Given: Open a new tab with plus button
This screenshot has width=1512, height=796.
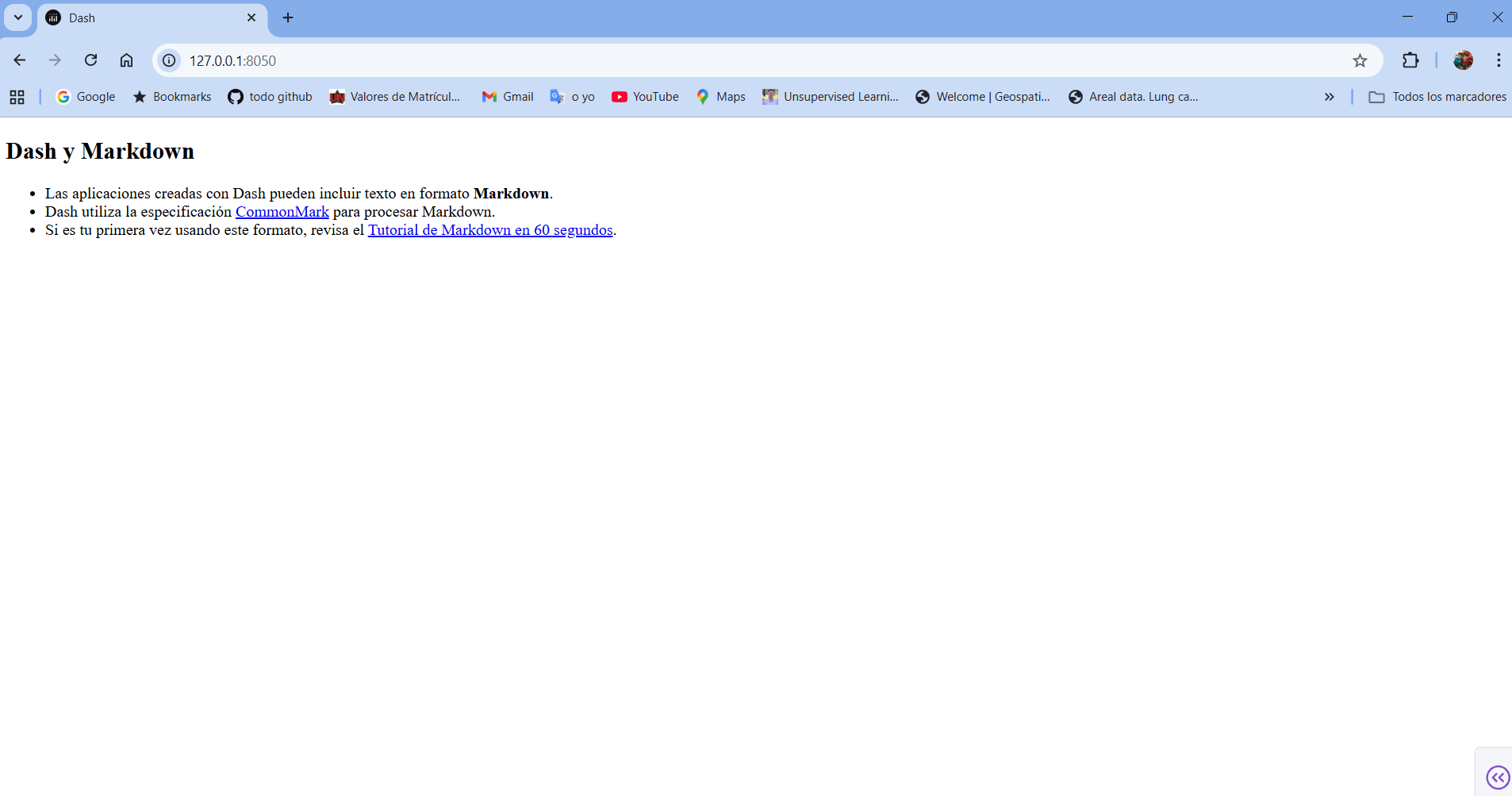Looking at the screenshot, I should 288,17.
